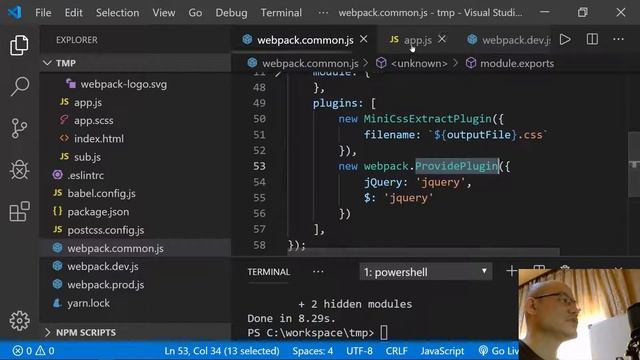
Task: Open the Search view in activity bar
Action: click(19, 87)
